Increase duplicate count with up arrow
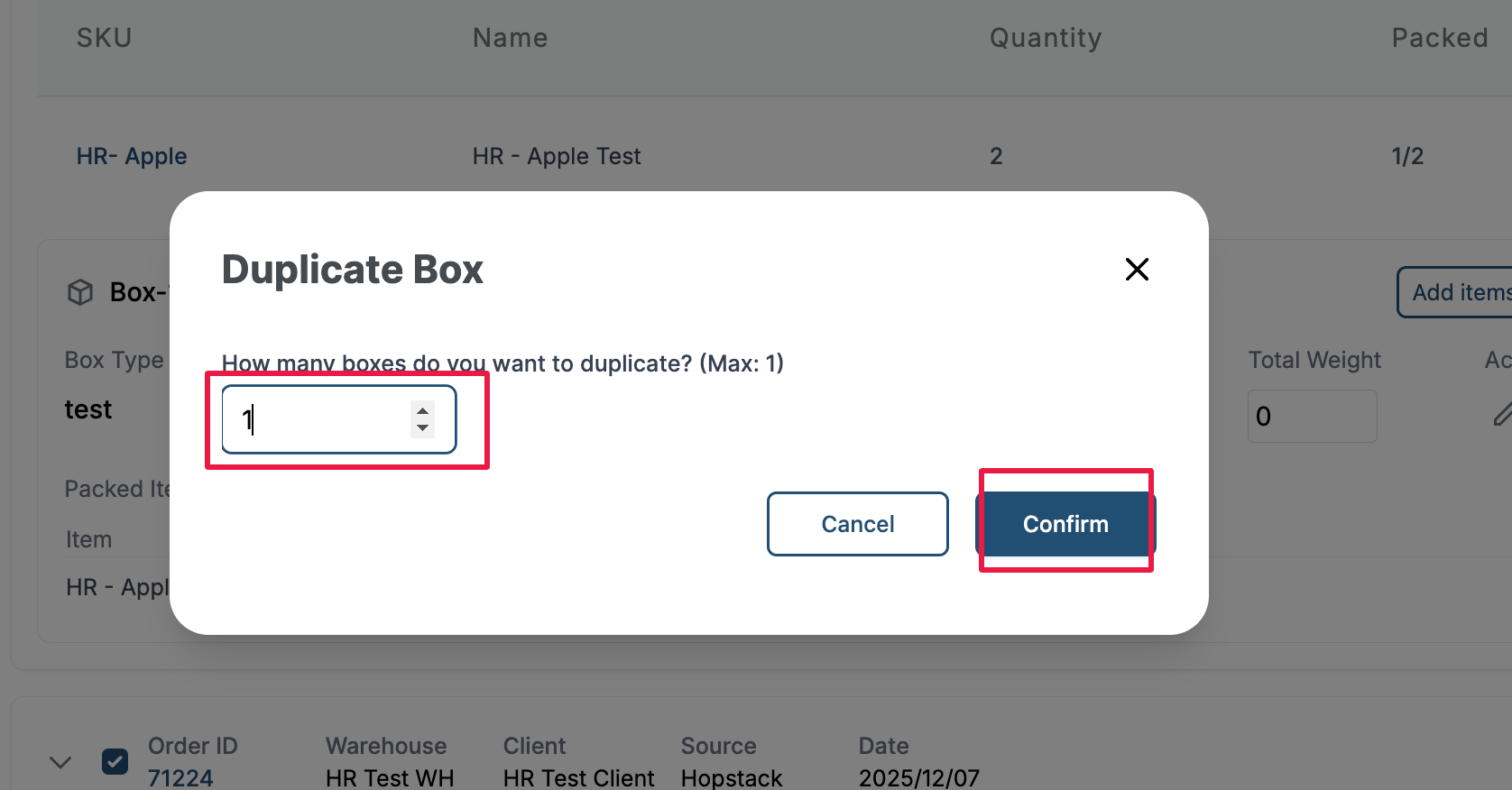This screenshot has height=790, width=1512. point(422,411)
